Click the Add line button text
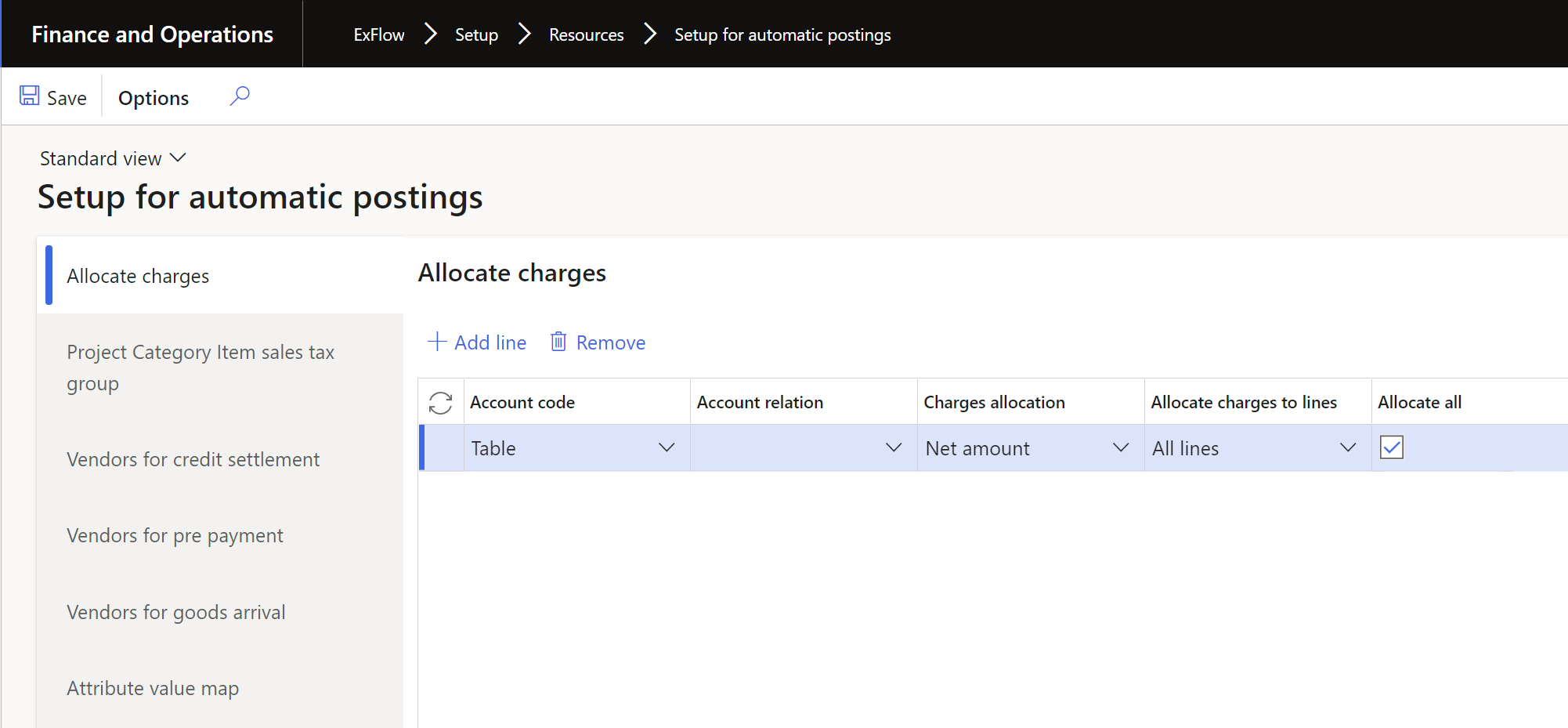This screenshot has height=728, width=1568. 490,342
